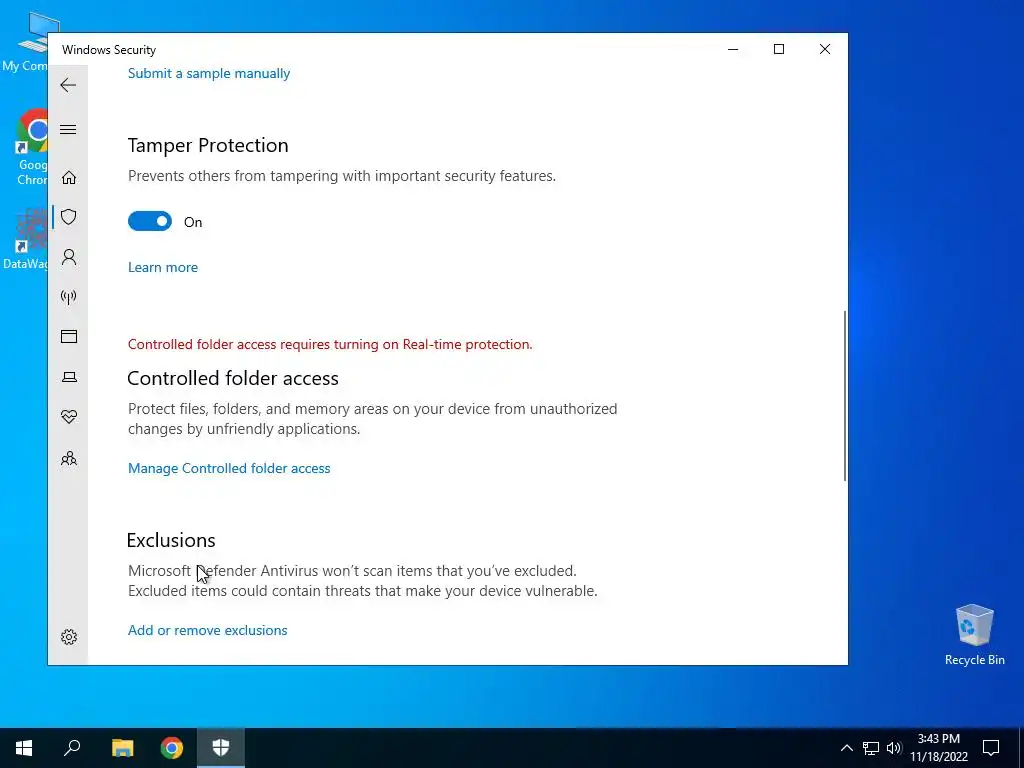Open Learn more under Tamper Protection

[x=163, y=267]
